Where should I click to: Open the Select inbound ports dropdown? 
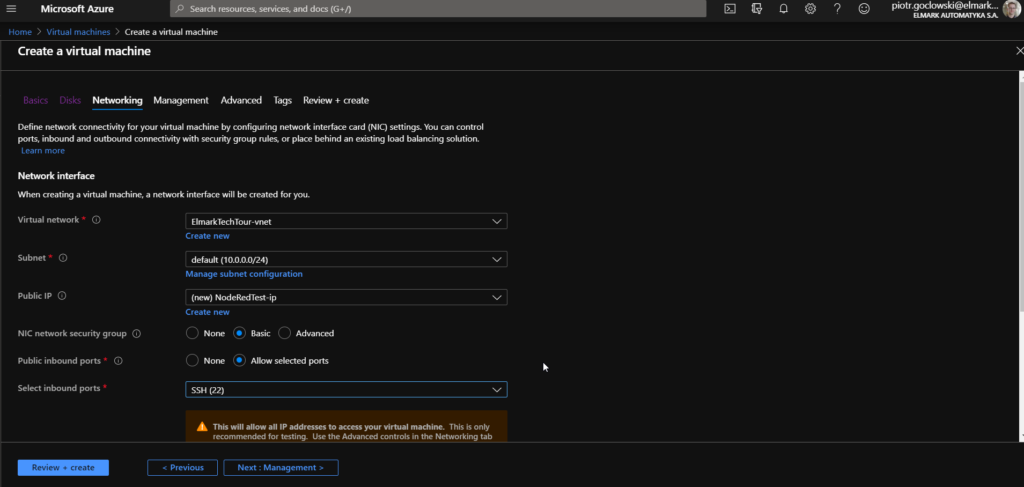[346, 390]
